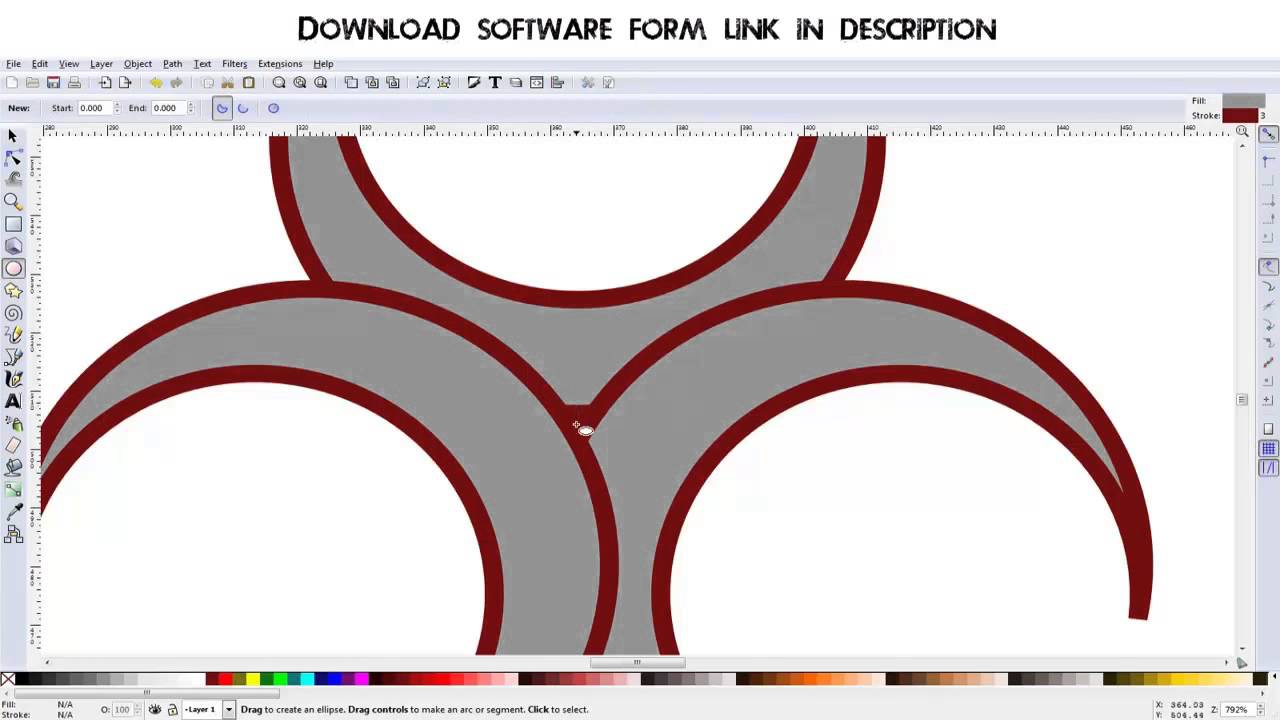Select the Spiral tool
The height and width of the screenshot is (720, 1280).
[x=14, y=312]
